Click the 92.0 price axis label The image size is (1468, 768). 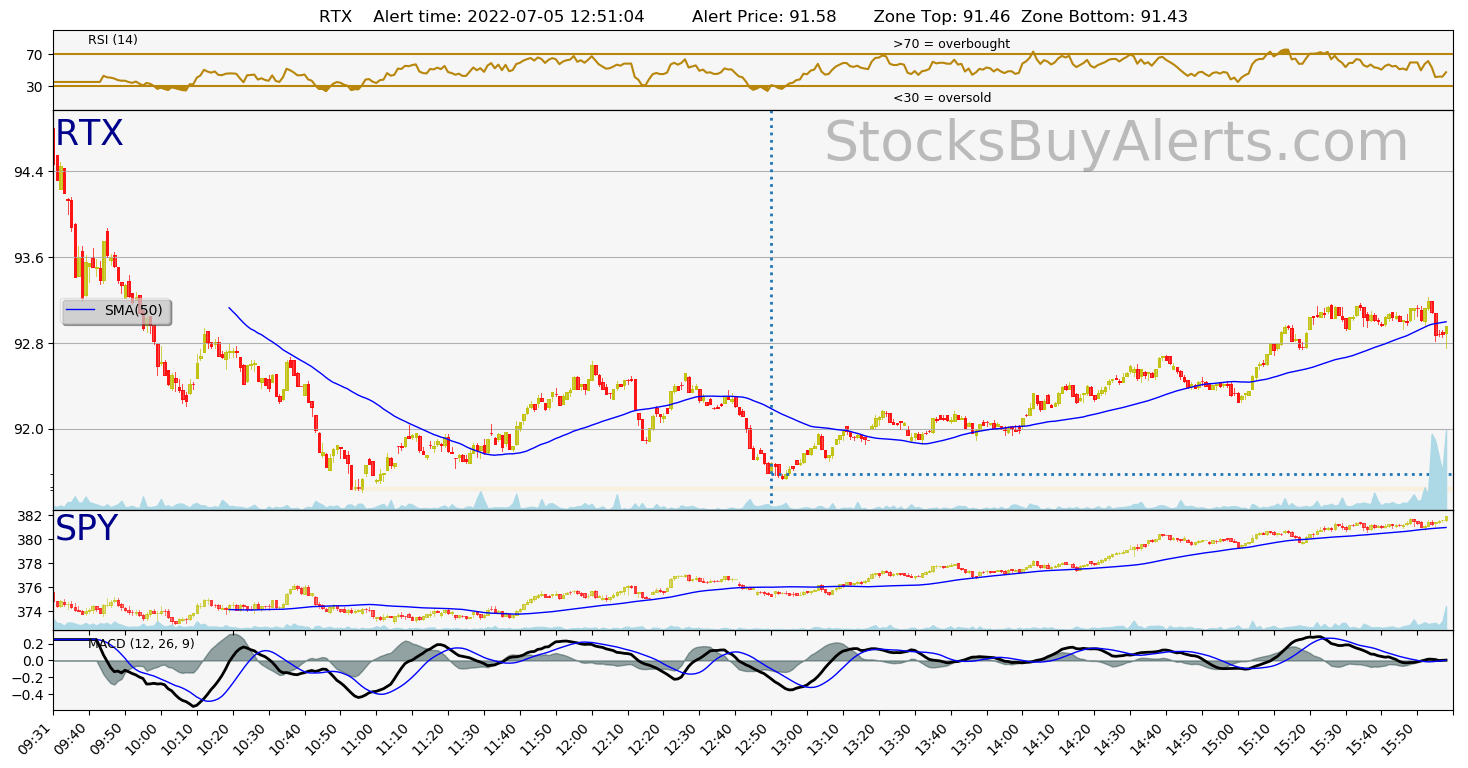[x=27, y=430]
